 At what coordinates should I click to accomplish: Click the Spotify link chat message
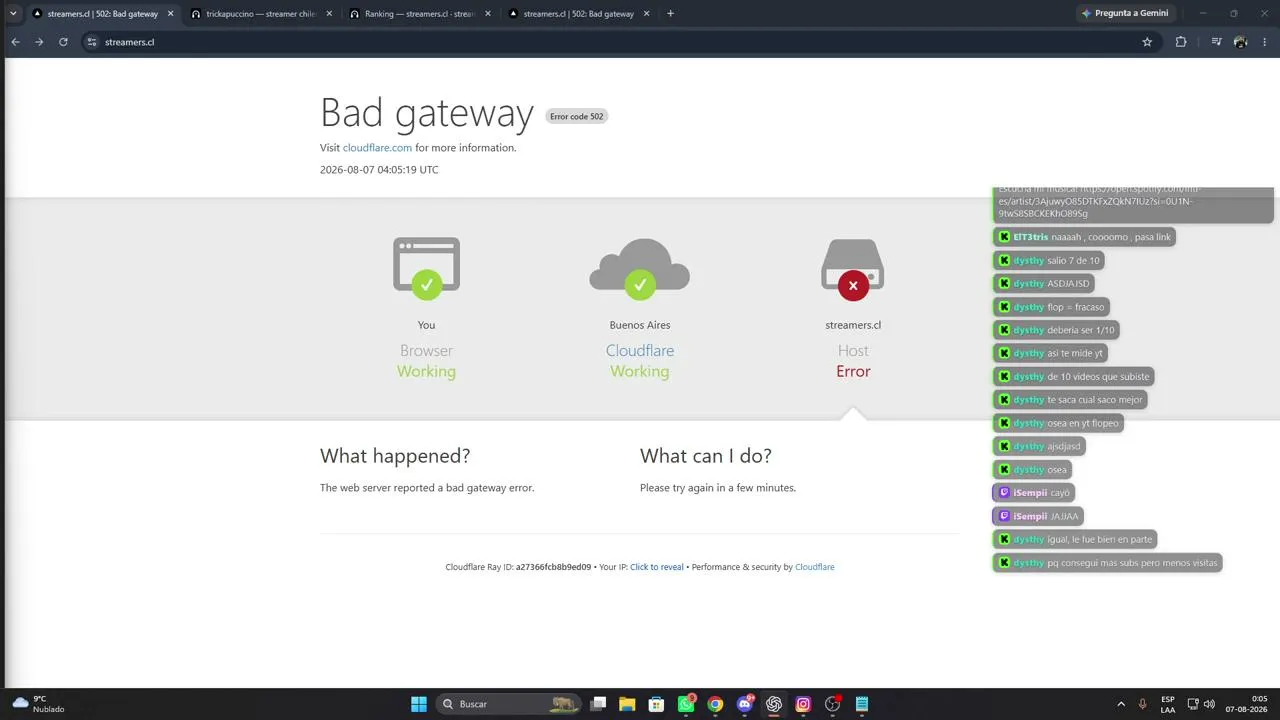pyautogui.click(x=1133, y=204)
